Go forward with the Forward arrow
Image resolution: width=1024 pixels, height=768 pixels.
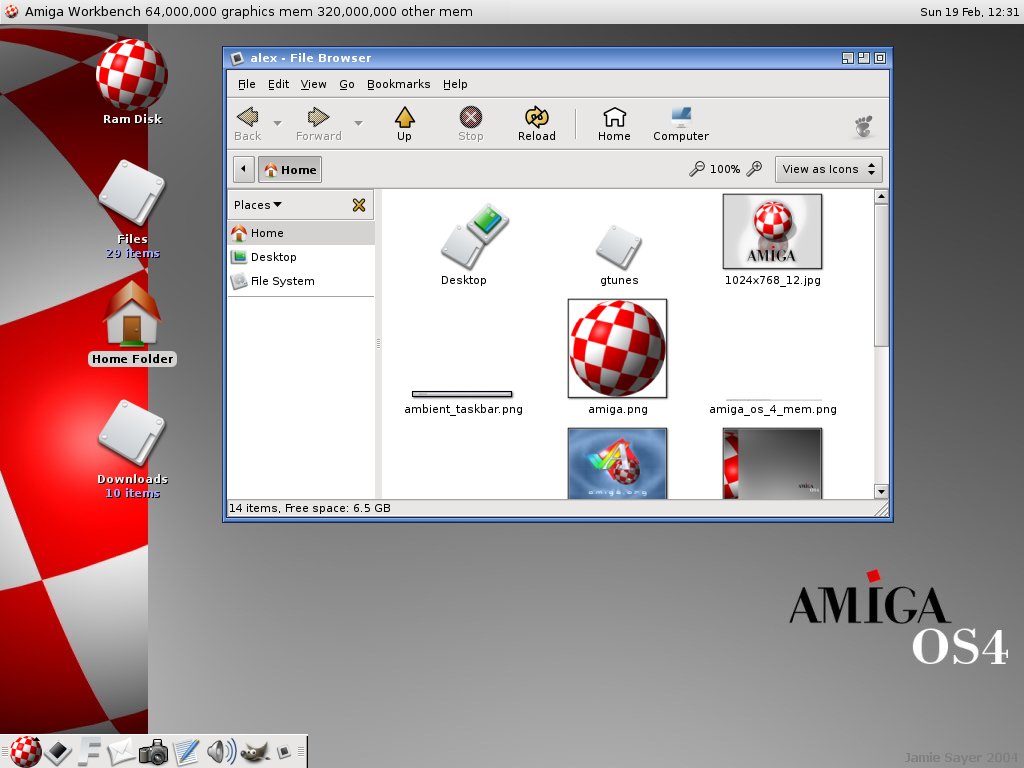(x=318, y=124)
